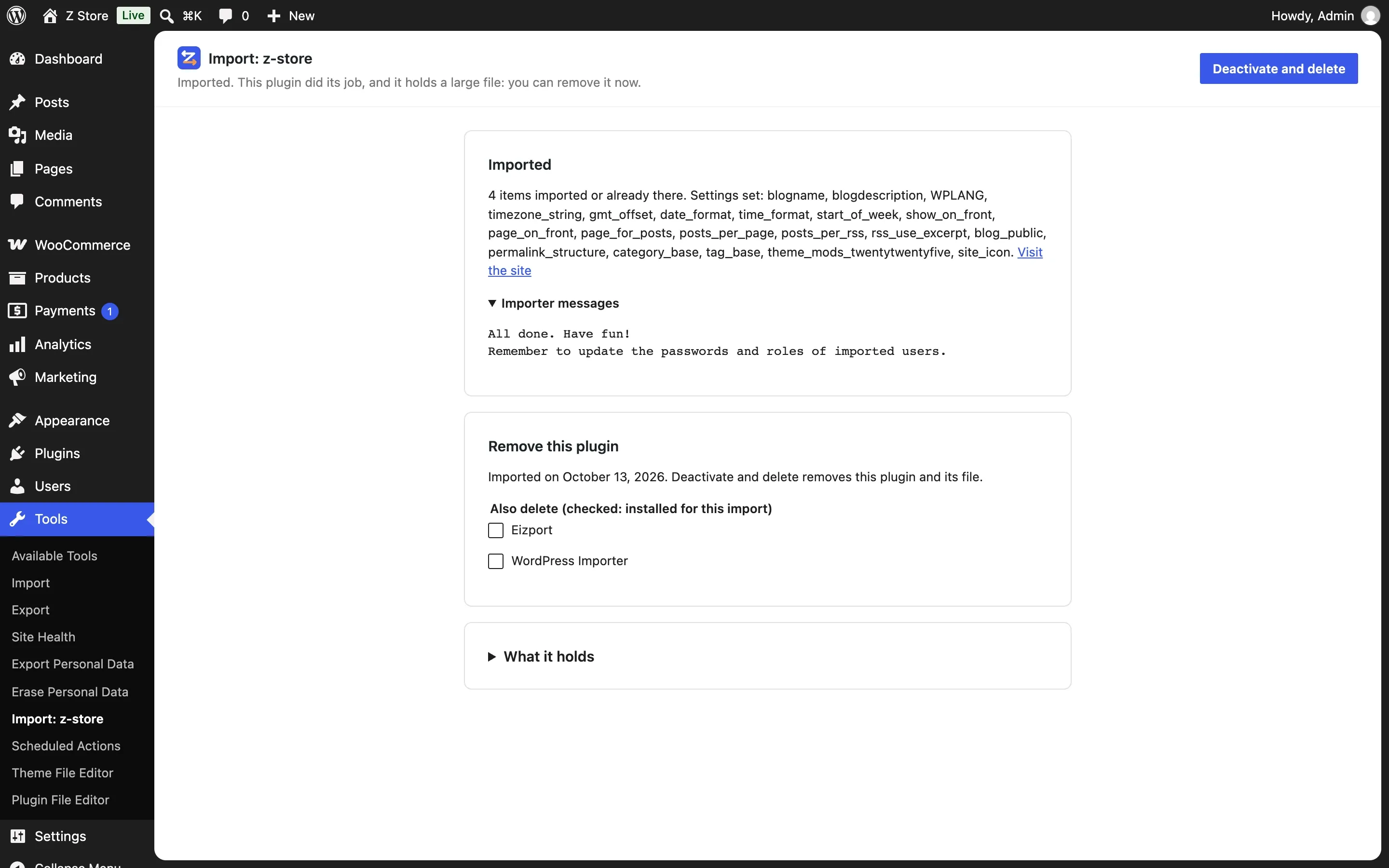Click the plus New icon
The width and height of the screenshot is (1389, 868).
pyautogui.click(x=274, y=16)
